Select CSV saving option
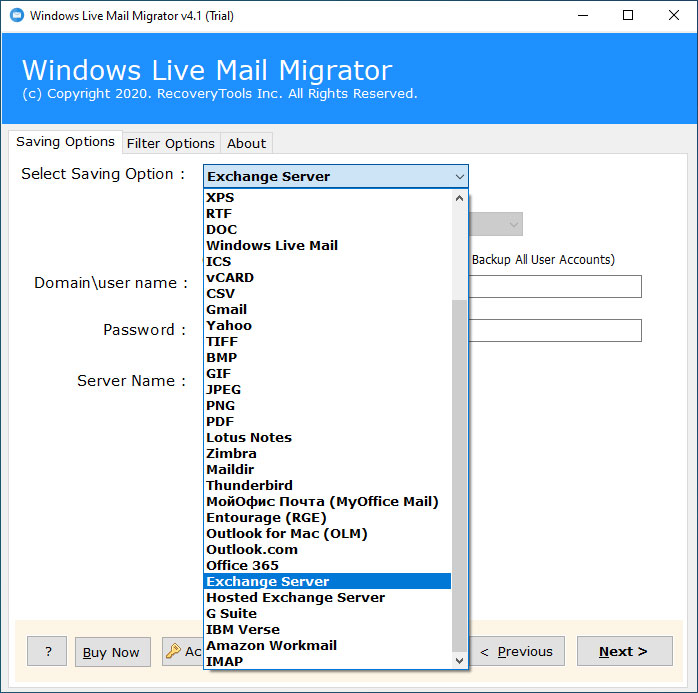Image resolution: width=698 pixels, height=693 pixels. pyautogui.click(x=328, y=294)
